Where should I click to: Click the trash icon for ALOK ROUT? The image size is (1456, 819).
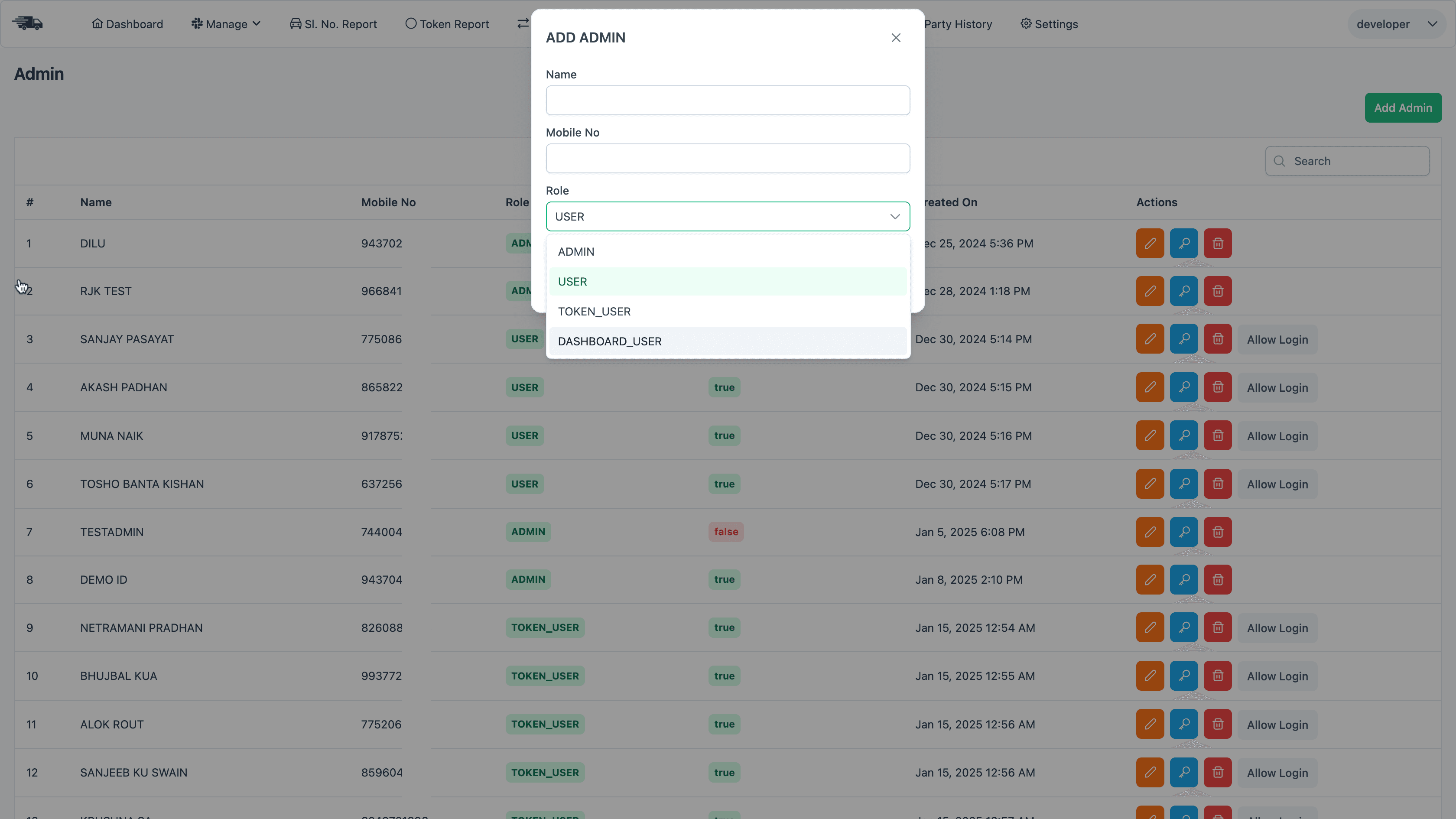point(1218,724)
